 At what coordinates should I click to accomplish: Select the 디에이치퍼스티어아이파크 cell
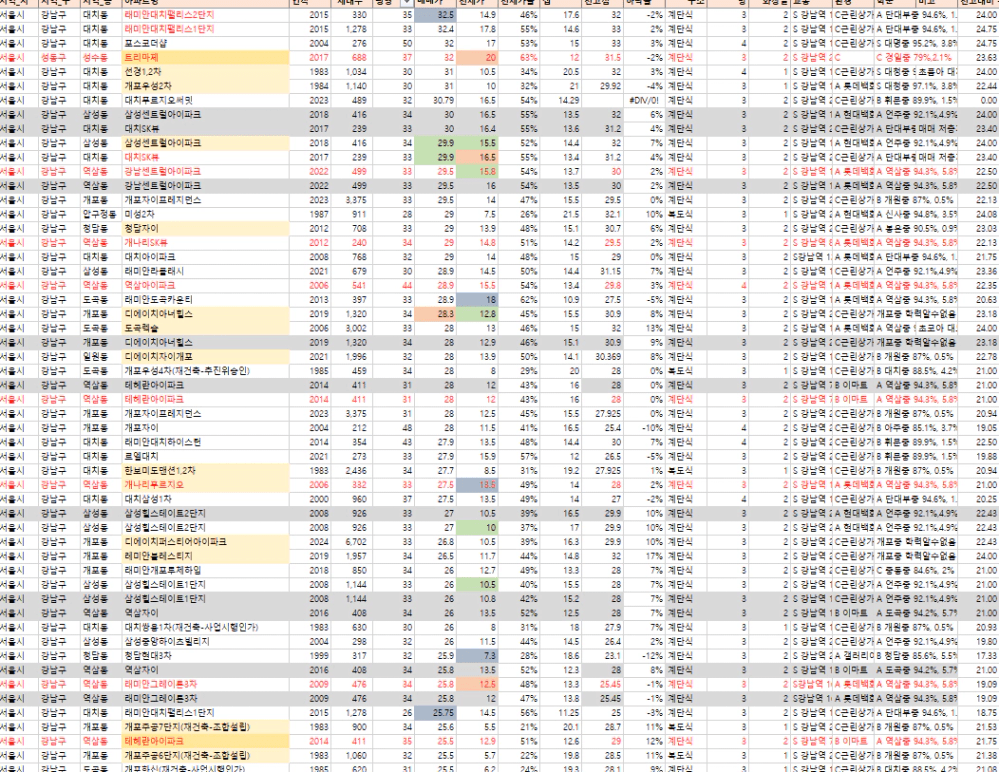pyautogui.click(x=206, y=541)
